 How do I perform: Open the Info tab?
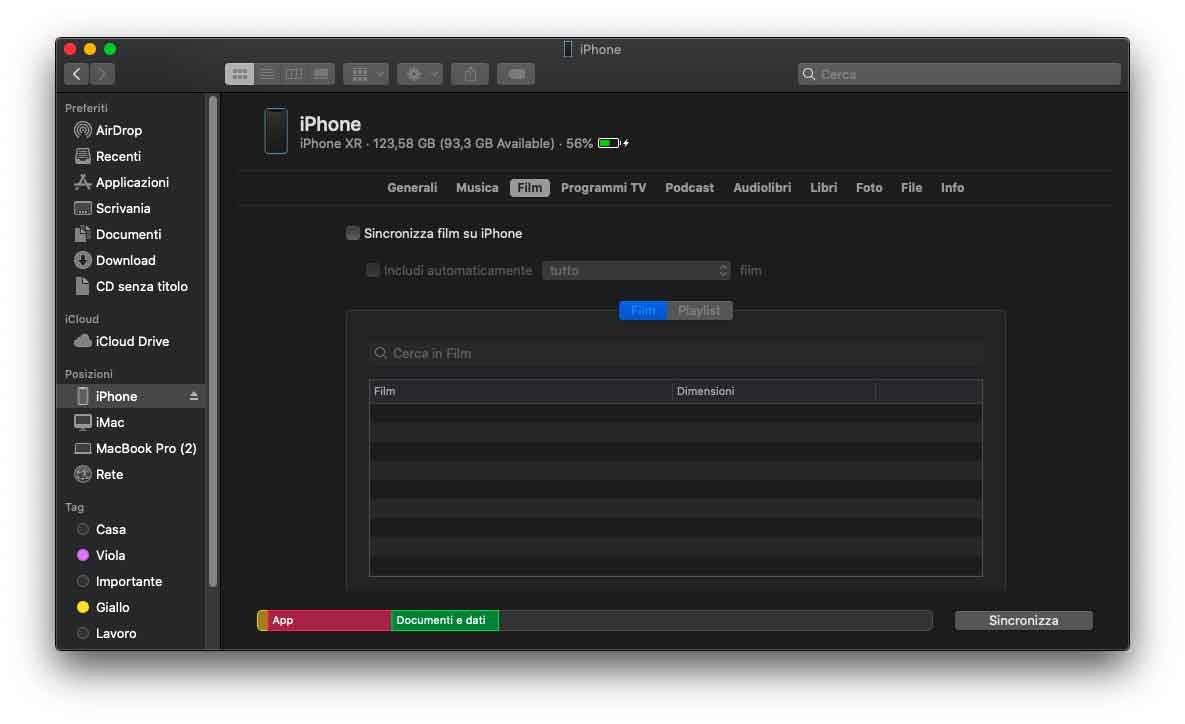pos(952,188)
